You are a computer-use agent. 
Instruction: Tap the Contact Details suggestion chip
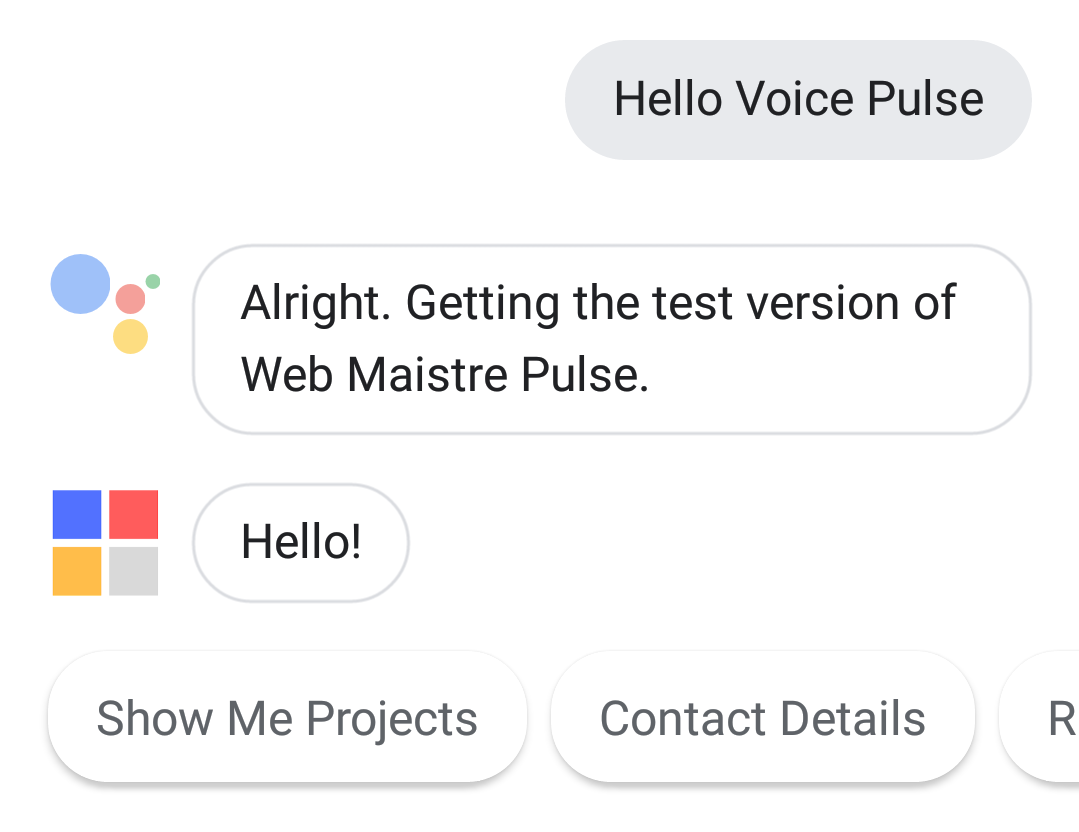point(762,716)
